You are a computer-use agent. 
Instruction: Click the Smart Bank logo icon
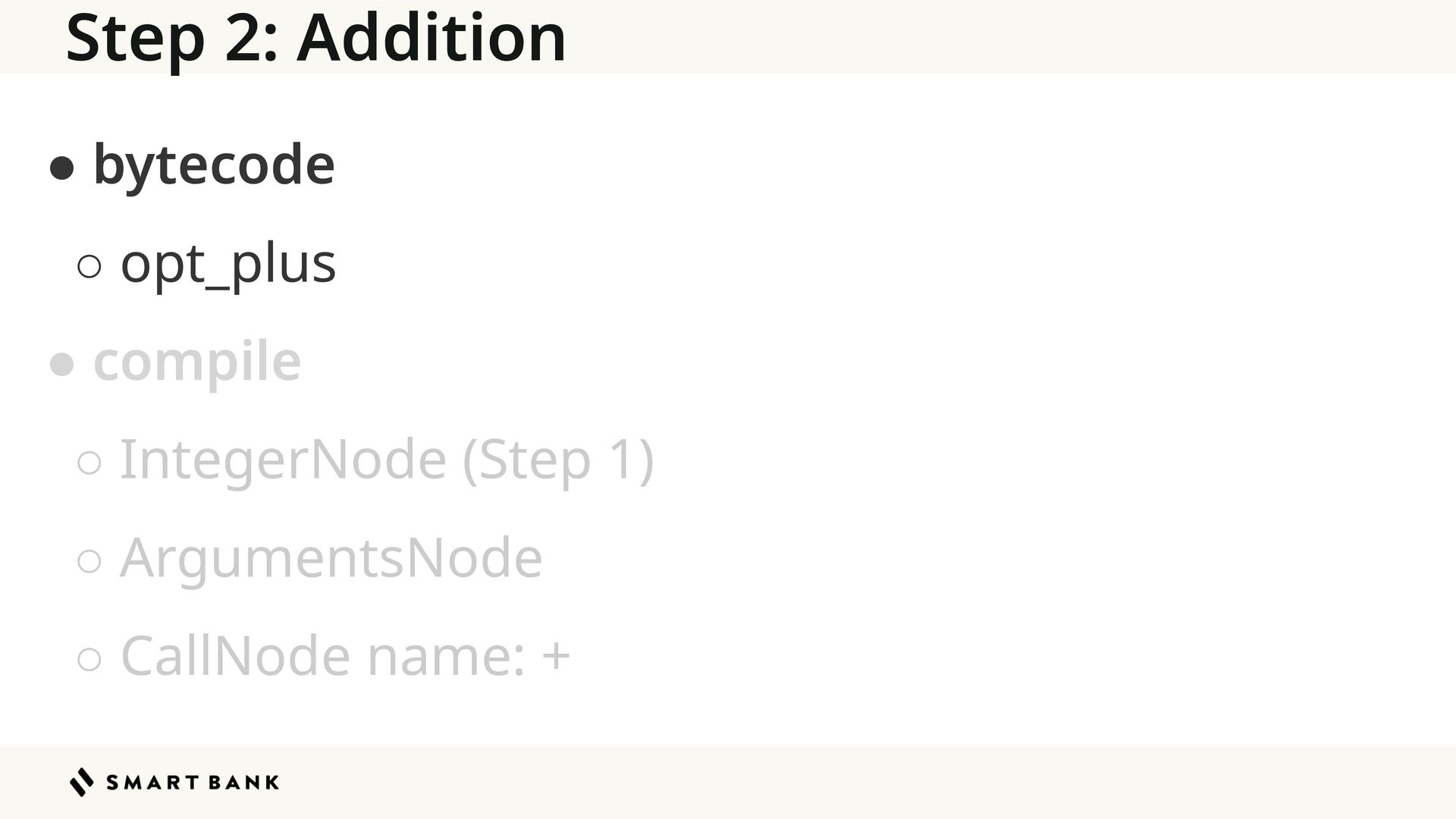[82, 782]
